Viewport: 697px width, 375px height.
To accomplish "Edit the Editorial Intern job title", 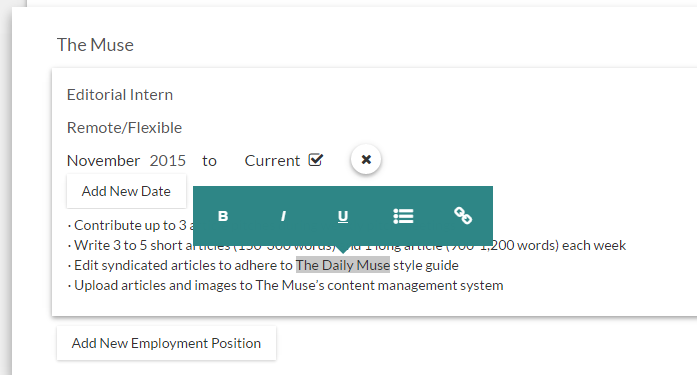I will point(120,95).
